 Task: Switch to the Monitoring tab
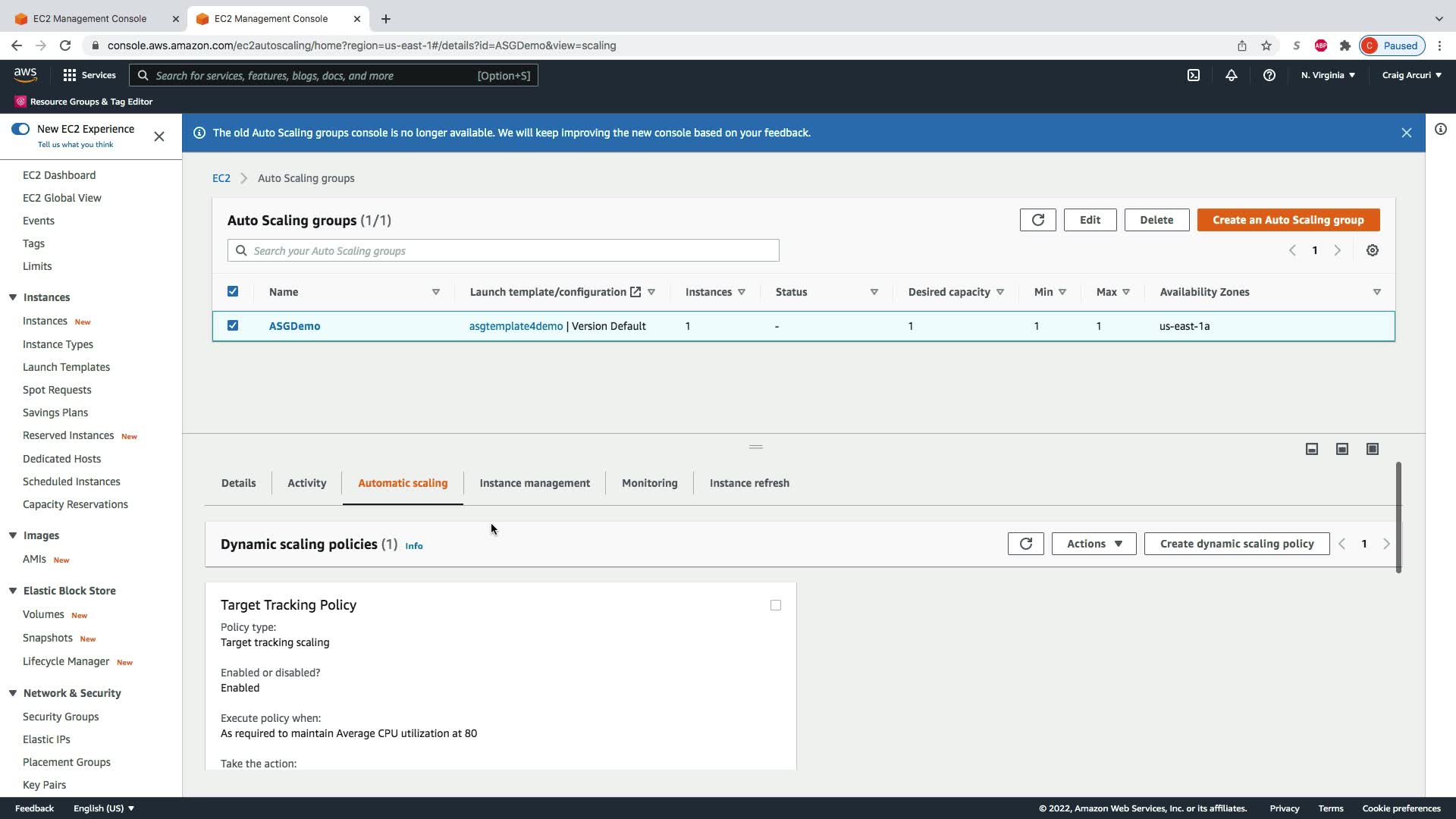pos(649,483)
